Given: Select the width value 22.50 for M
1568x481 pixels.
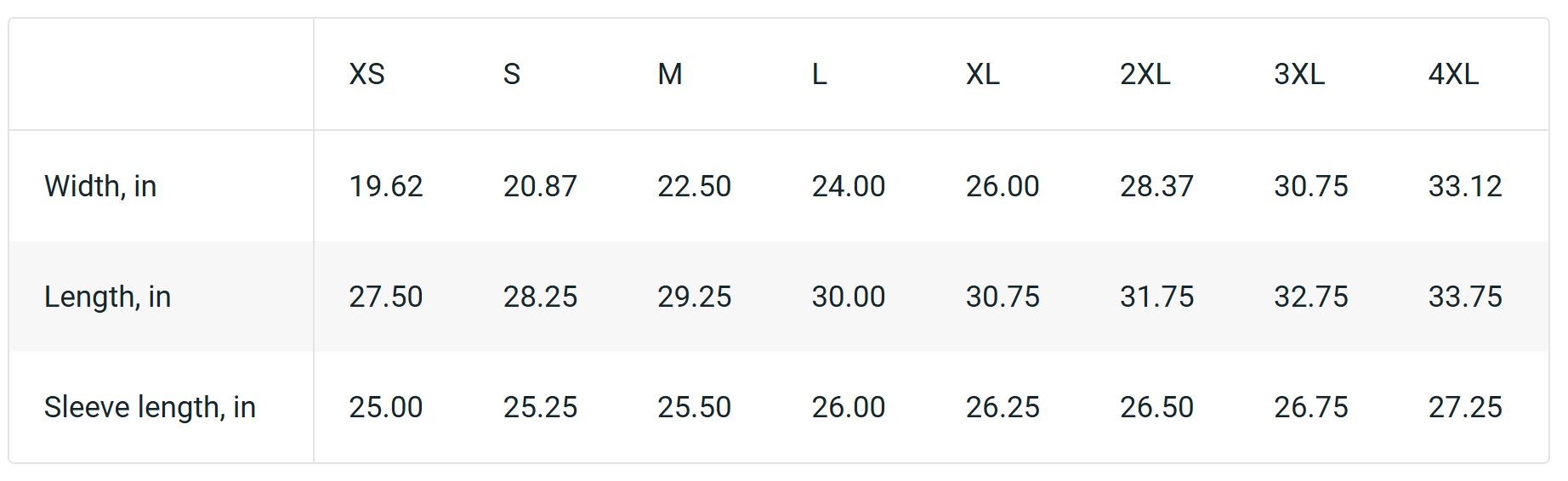Looking at the screenshot, I should (x=694, y=186).
